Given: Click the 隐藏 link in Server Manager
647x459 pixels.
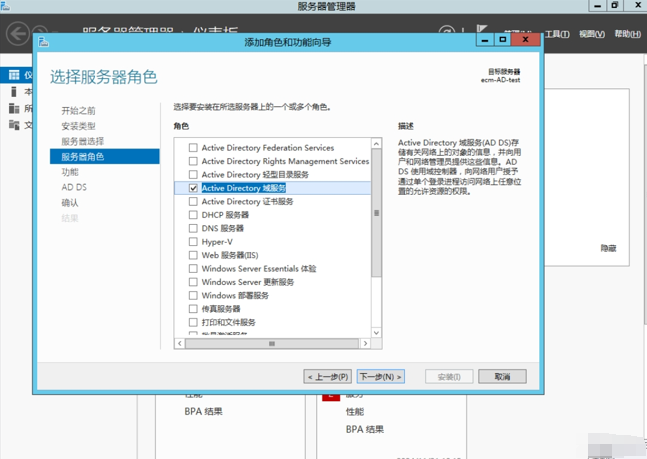Looking at the screenshot, I should coord(608,248).
